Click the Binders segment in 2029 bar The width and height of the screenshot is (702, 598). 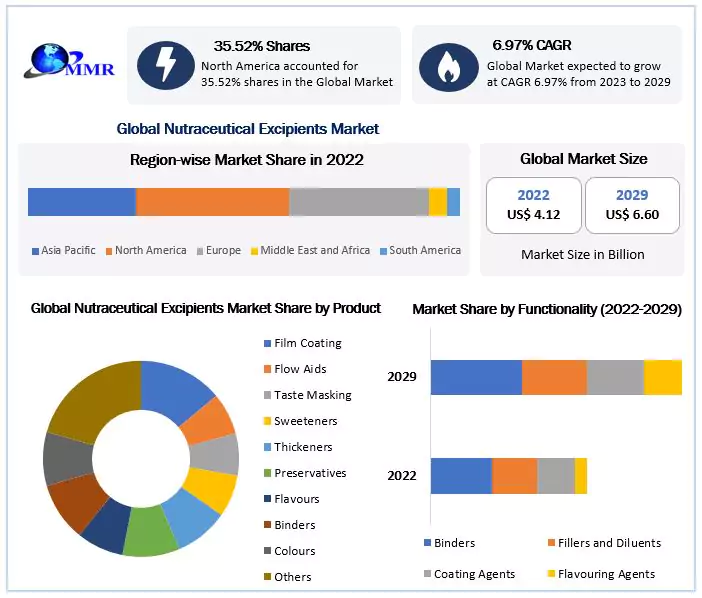point(476,377)
